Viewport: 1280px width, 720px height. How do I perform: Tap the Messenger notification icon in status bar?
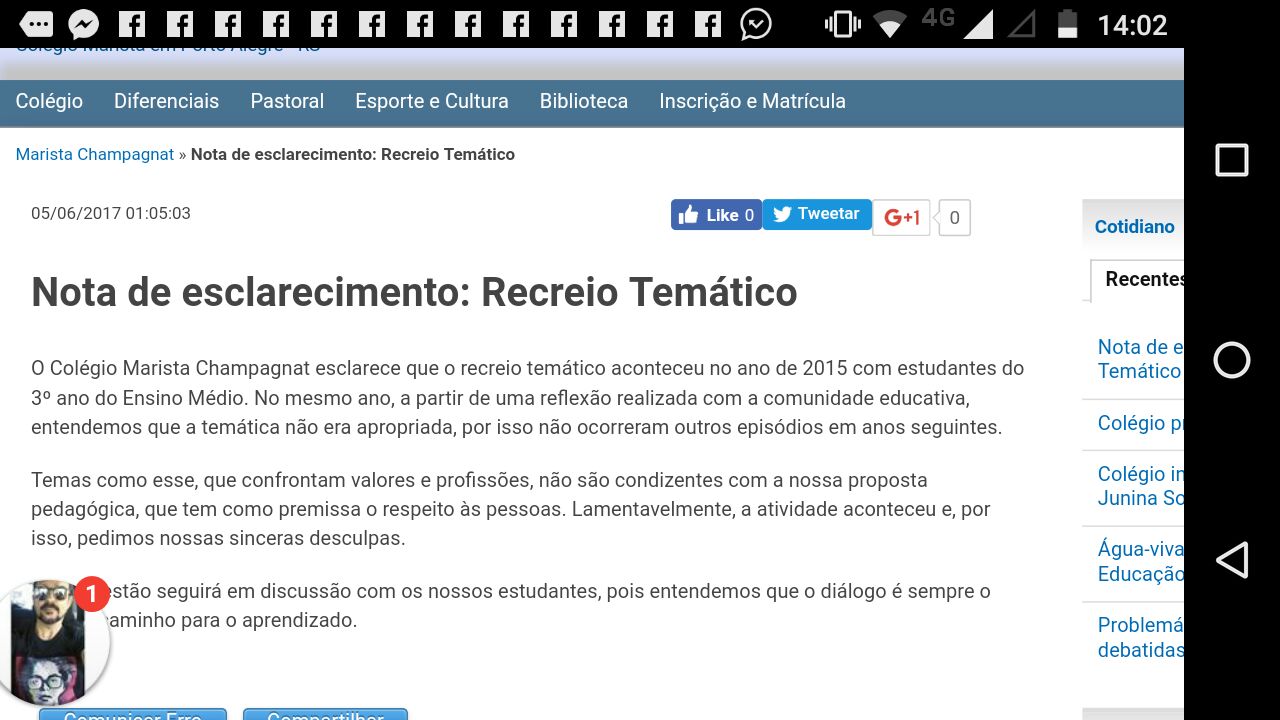(84, 24)
